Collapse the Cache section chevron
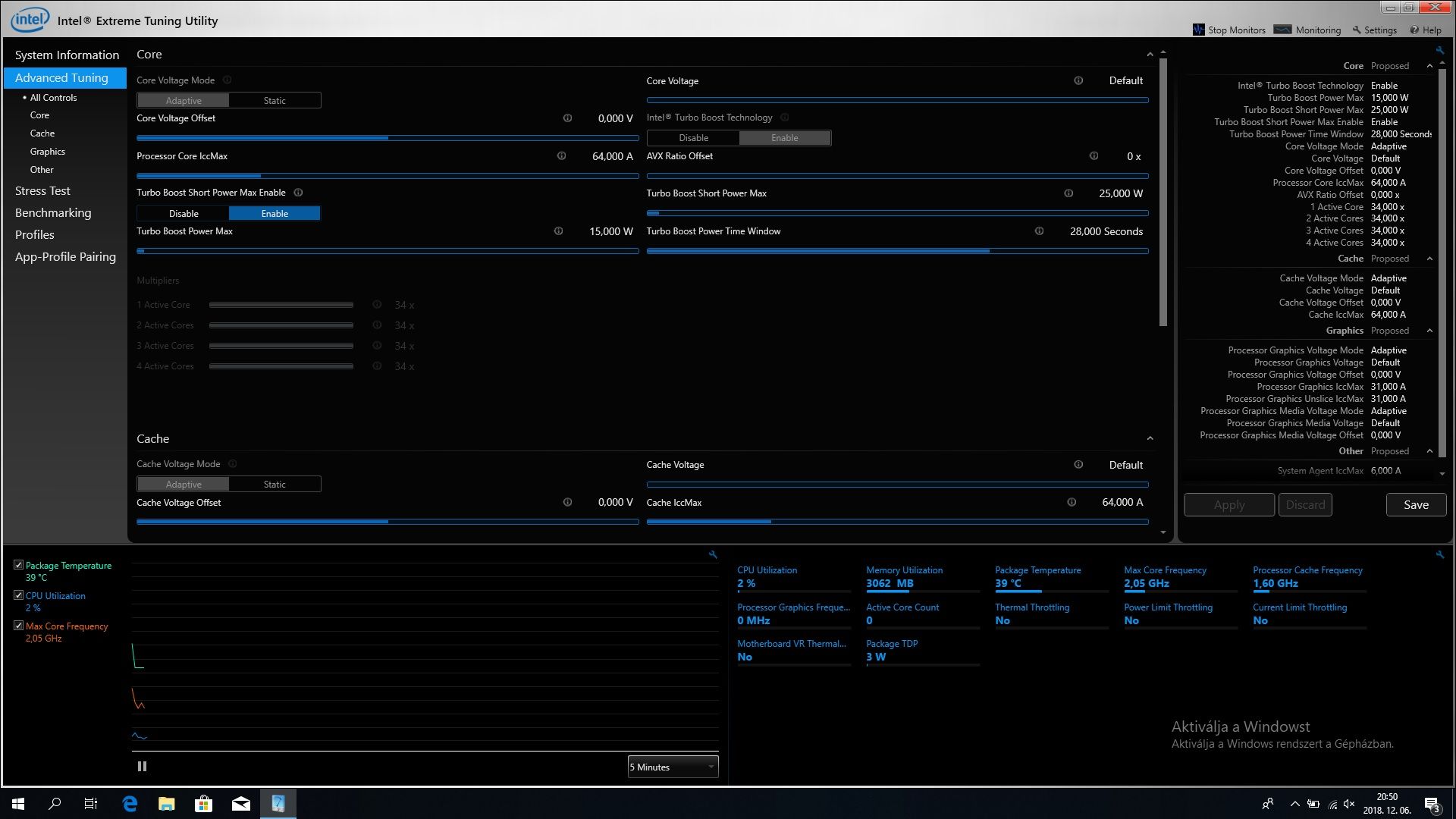The width and height of the screenshot is (1456, 819). pyautogui.click(x=1150, y=439)
